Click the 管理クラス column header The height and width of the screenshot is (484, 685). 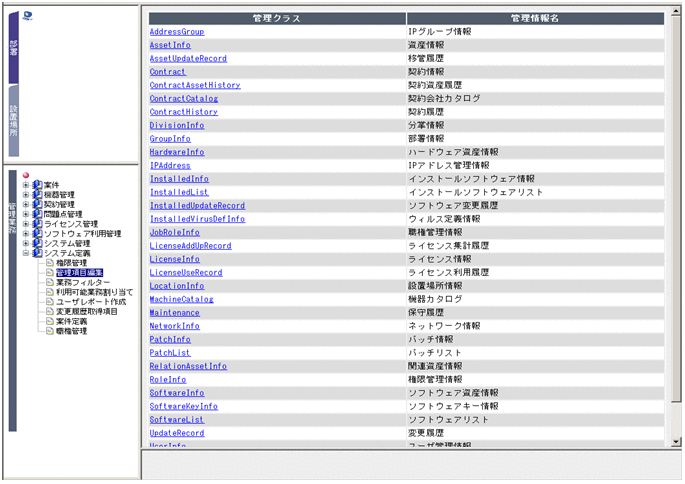[277, 18]
